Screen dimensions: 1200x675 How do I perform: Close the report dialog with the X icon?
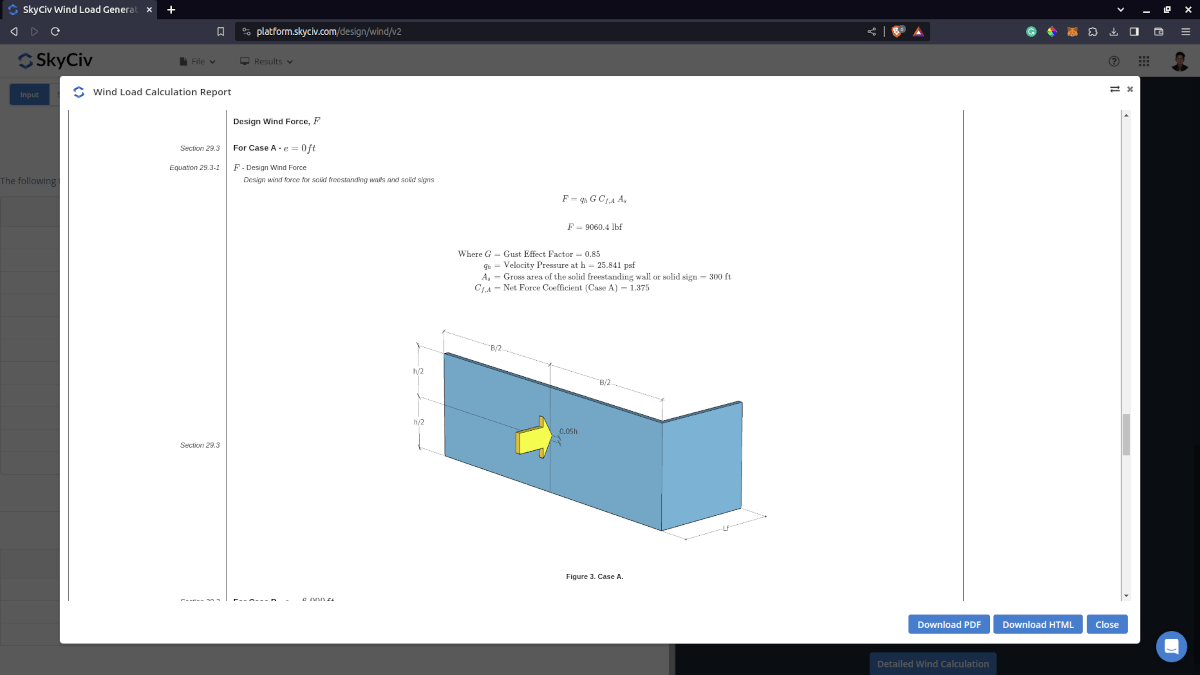coord(1130,89)
